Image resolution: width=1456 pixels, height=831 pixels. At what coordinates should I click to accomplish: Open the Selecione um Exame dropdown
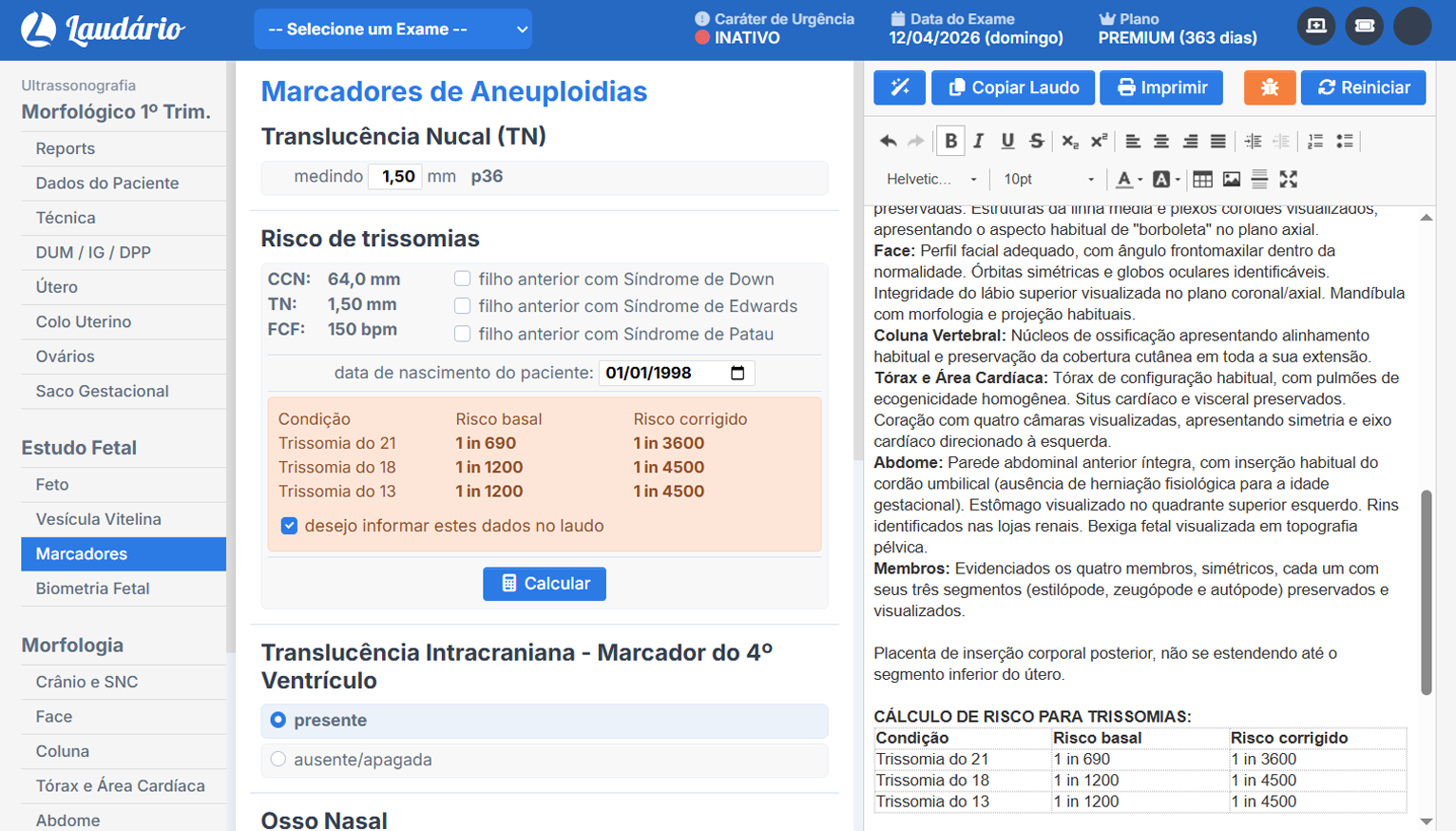click(x=392, y=29)
